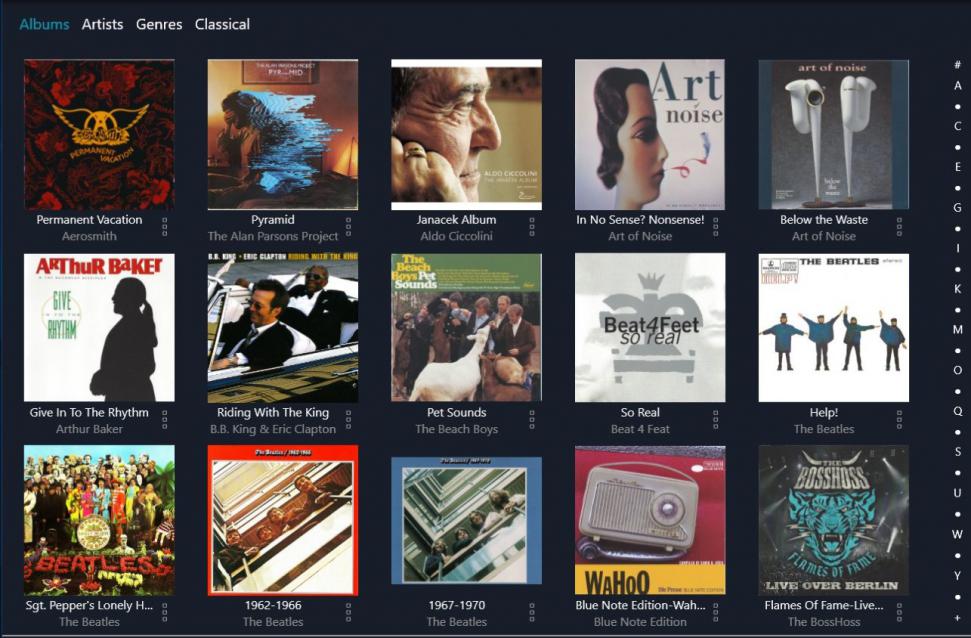Open the options dots beside Pet Sounds
The image size is (971, 638).
pyautogui.click(x=532, y=419)
